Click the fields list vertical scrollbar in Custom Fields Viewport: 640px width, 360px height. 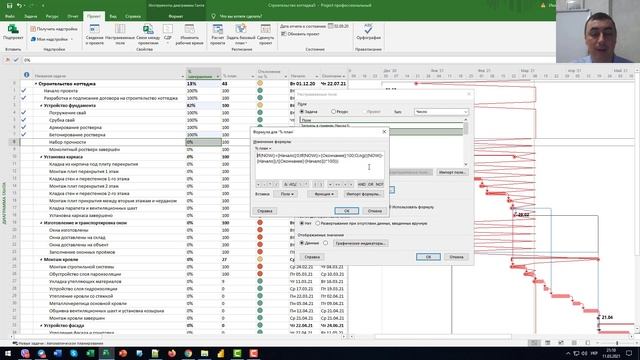466,142
